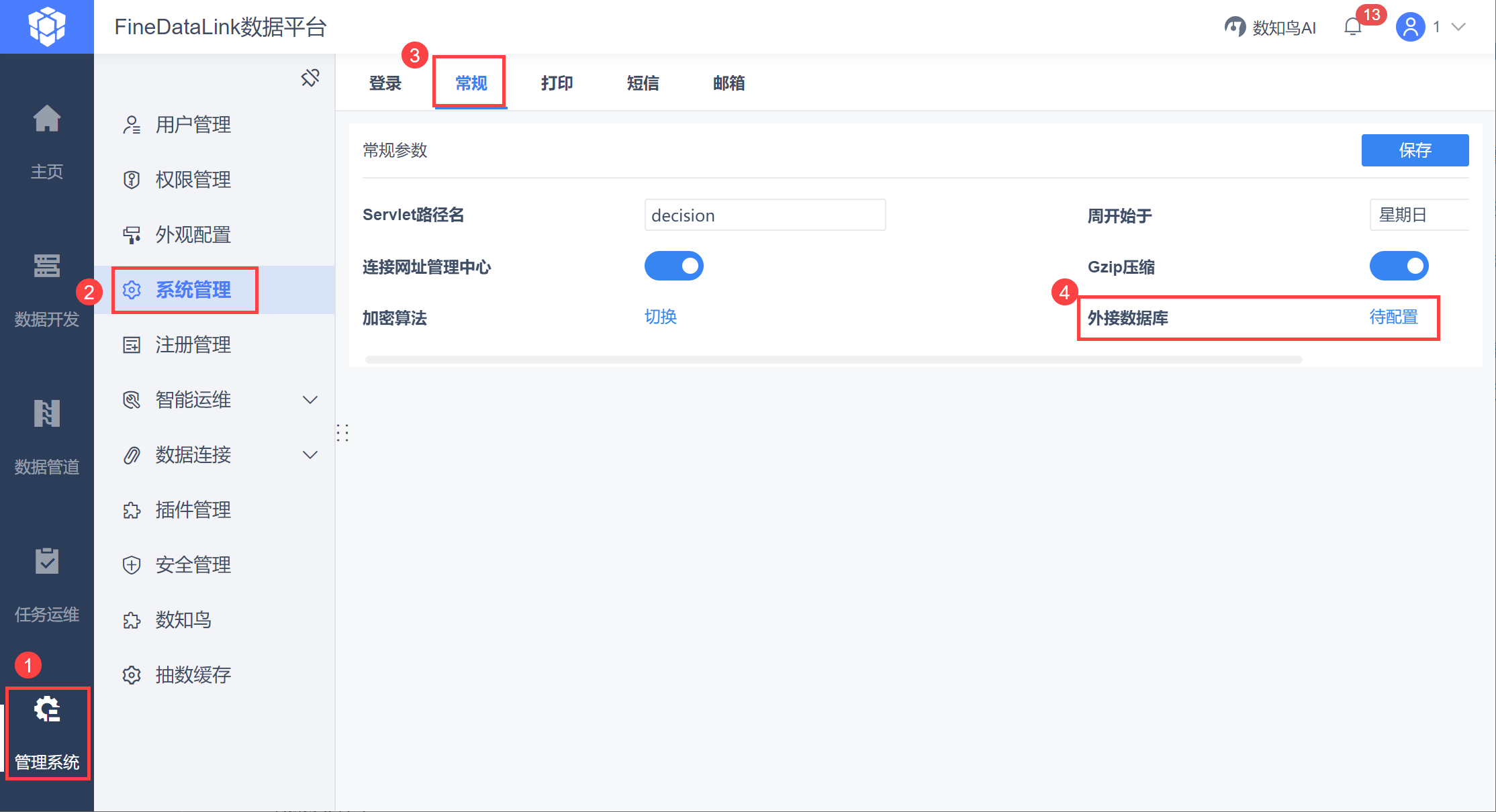Open the 主页 home icon
Screen dimensions: 1496x812
point(47,119)
